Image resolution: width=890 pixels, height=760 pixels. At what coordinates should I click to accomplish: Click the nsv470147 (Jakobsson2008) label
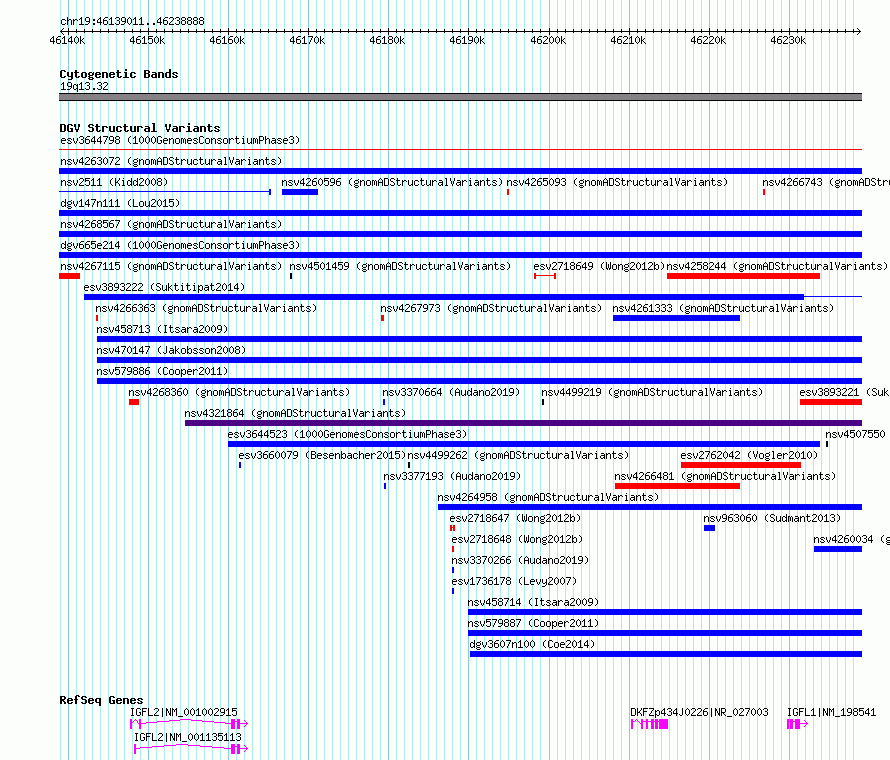[x=171, y=350]
